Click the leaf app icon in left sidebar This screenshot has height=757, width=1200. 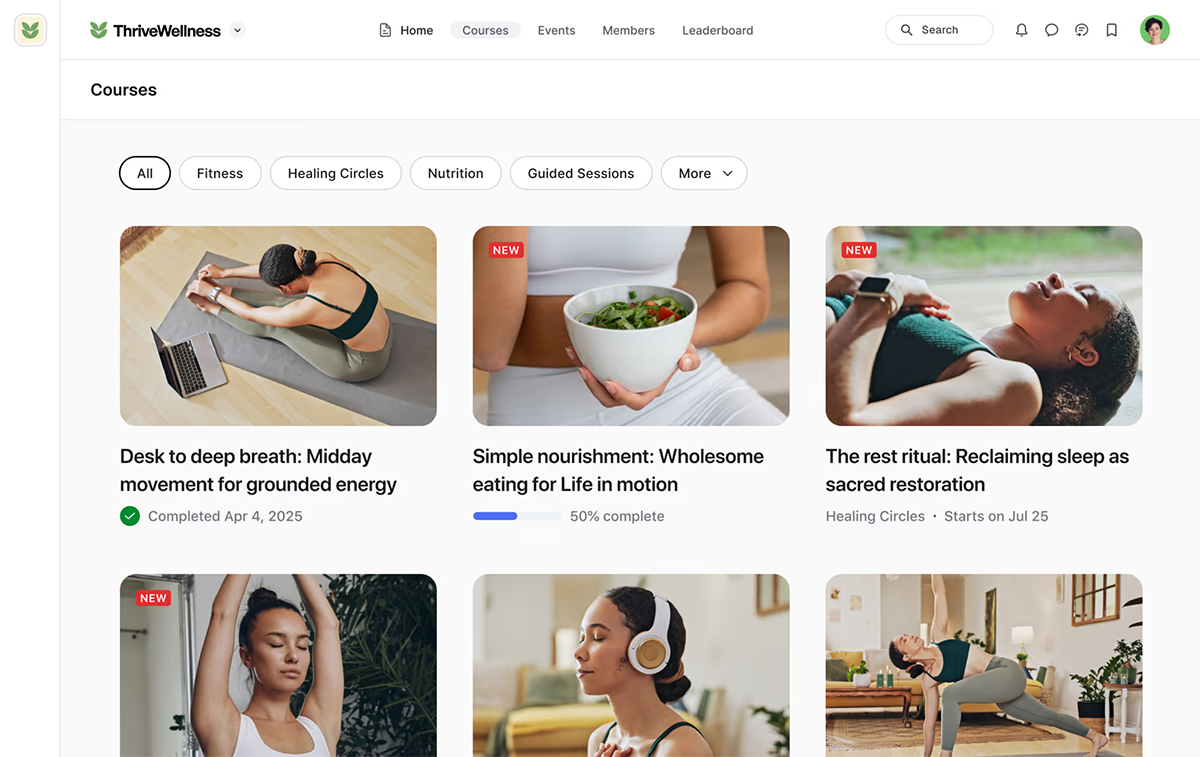(30, 30)
